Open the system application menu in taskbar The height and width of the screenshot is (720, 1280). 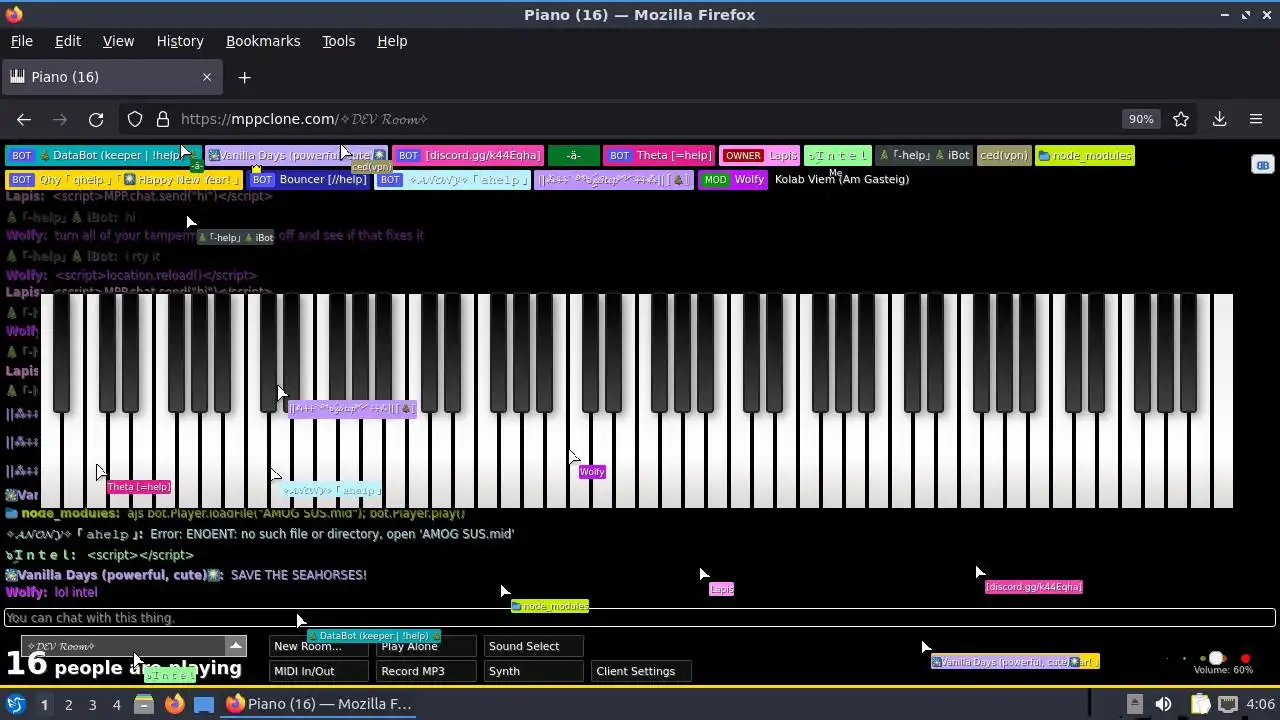pos(16,704)
